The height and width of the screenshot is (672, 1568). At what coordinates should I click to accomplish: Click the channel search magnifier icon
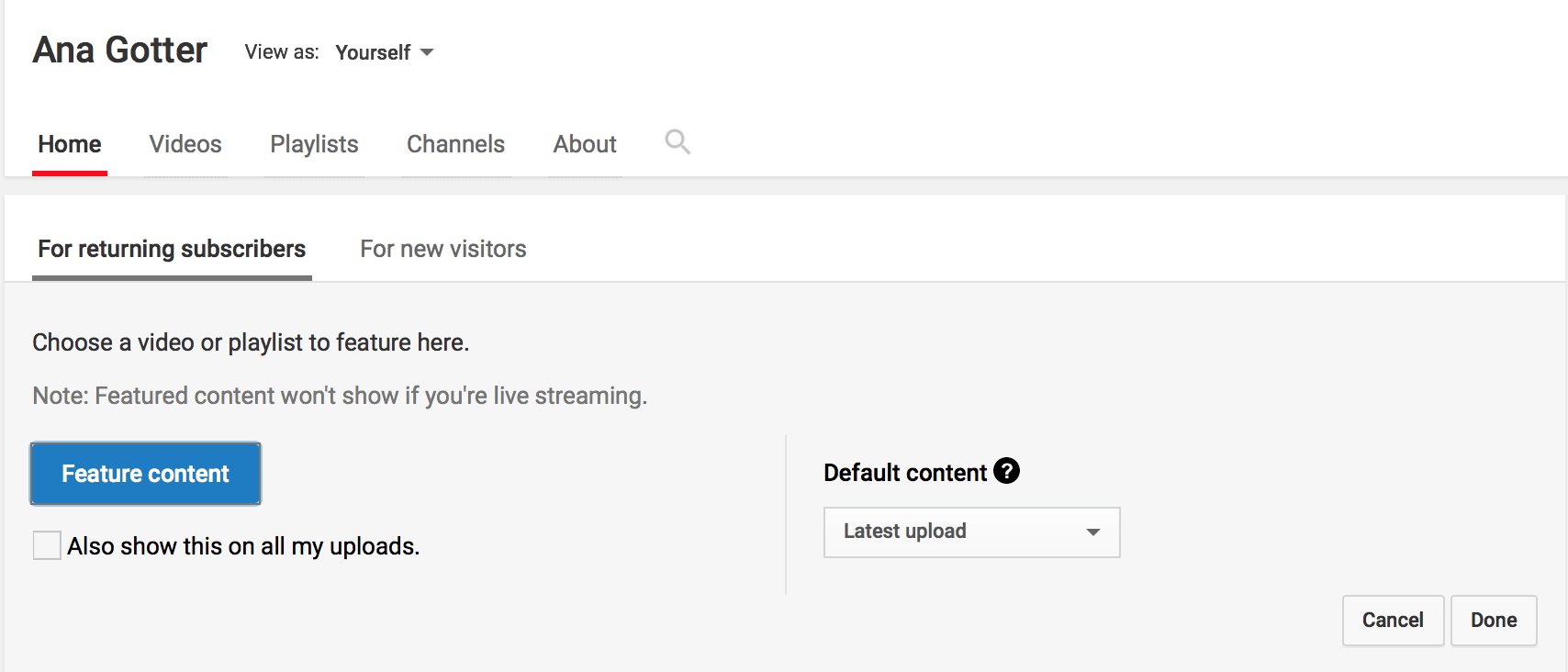pyautogui.click(x=678, y=142)
